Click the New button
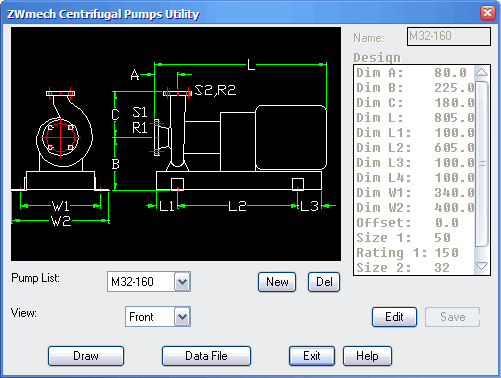 pyautogui.click(x=277, y=282)
